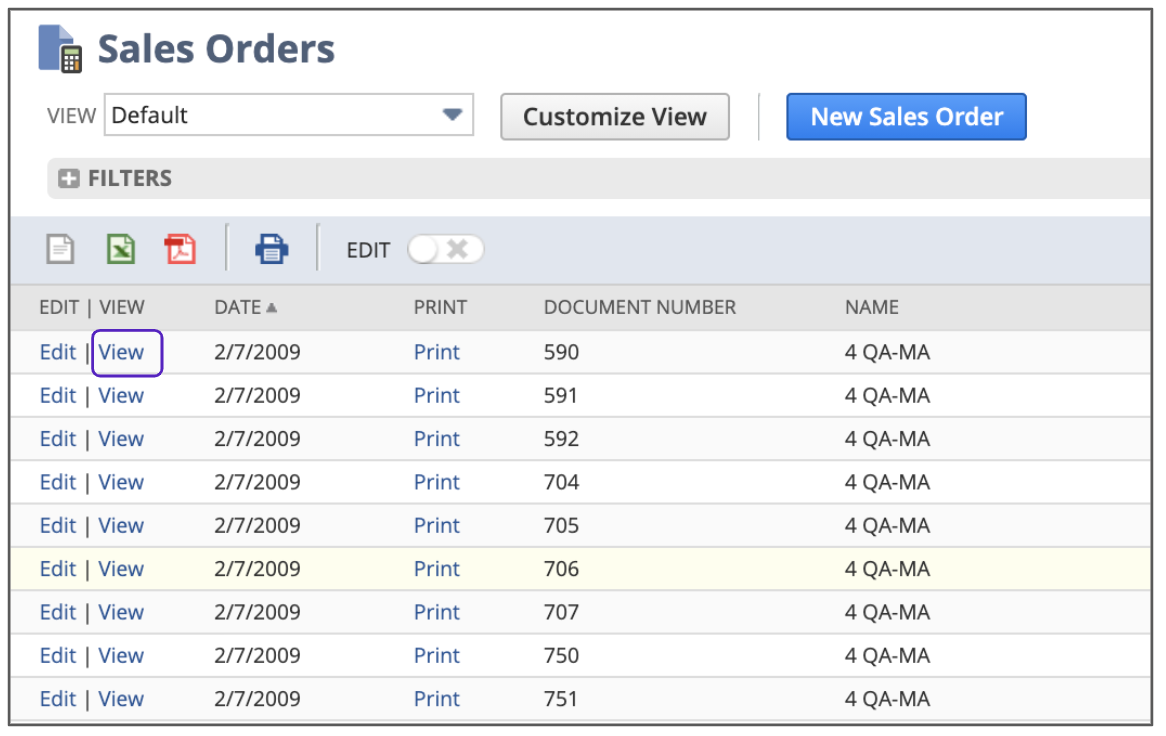Export list to Excel icon
Viewport: 1166px width, 736px height.
click(x=121, y=248)
